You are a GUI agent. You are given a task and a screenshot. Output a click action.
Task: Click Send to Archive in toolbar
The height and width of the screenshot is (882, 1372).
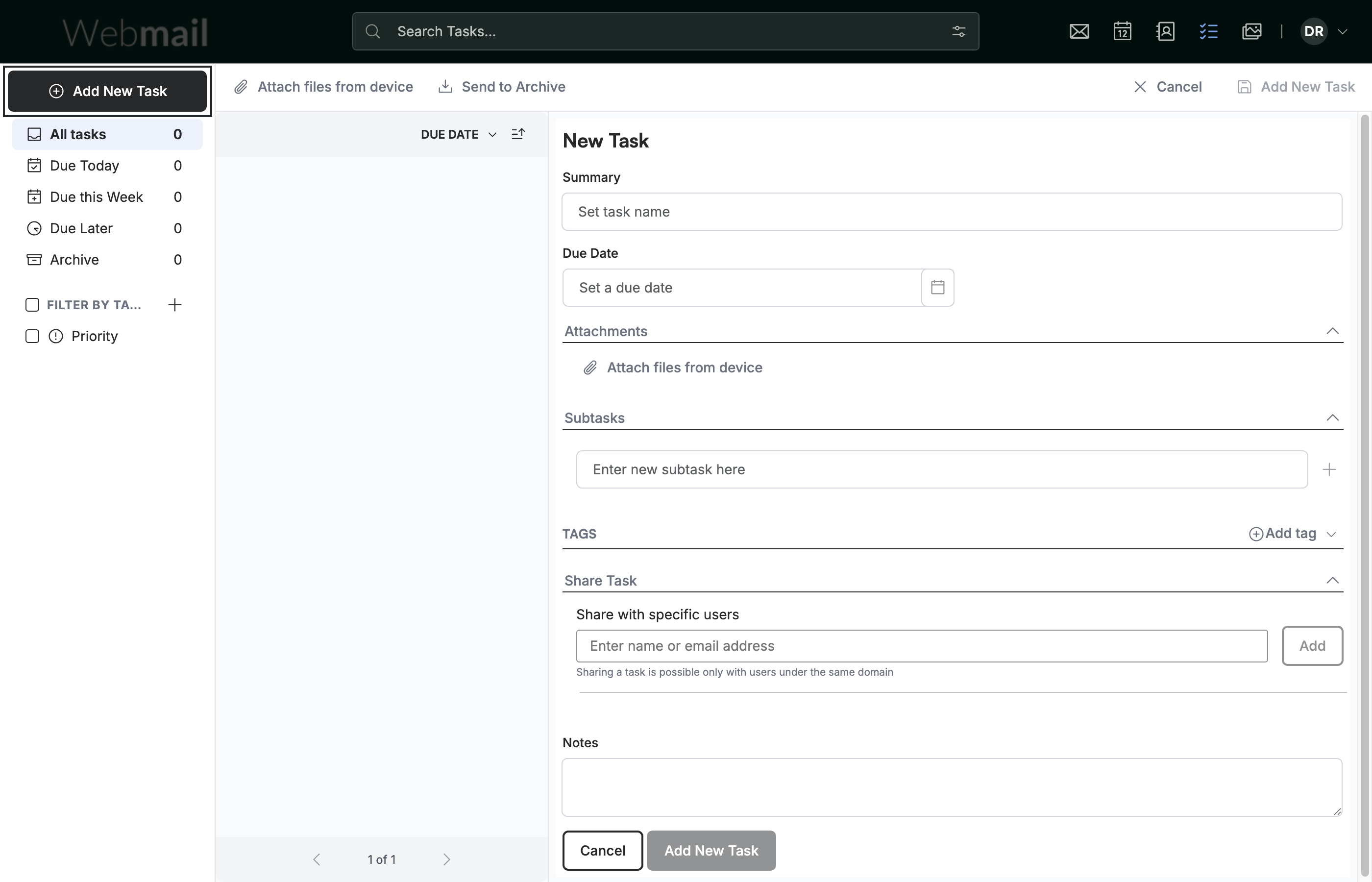coord(502,86)
